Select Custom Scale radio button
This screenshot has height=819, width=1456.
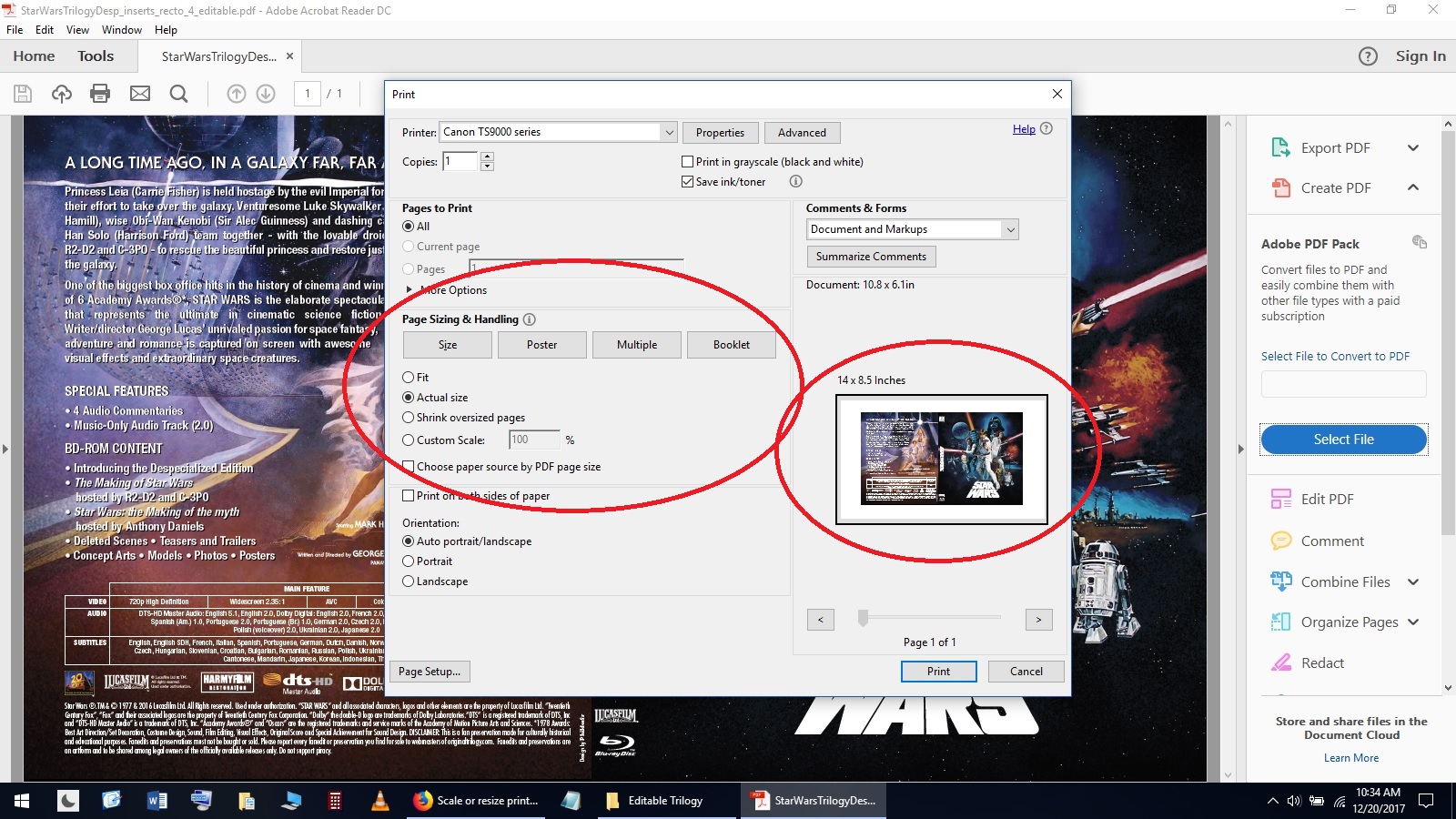click(409, 440)
